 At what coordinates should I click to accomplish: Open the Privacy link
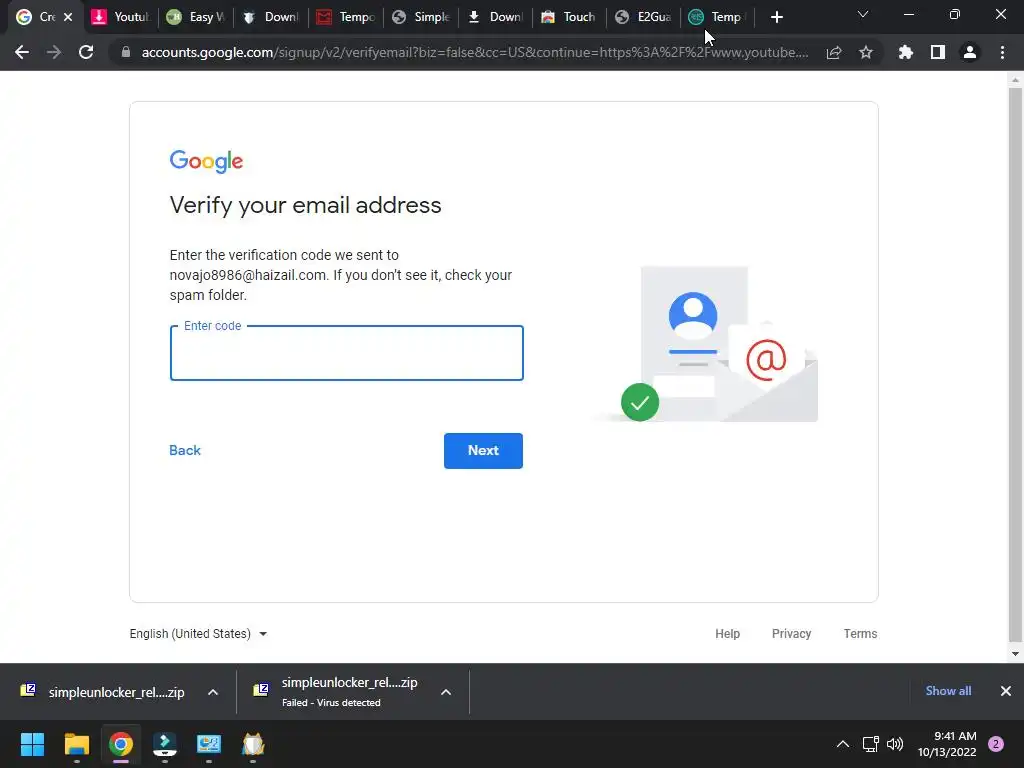[x=792, y=633]
